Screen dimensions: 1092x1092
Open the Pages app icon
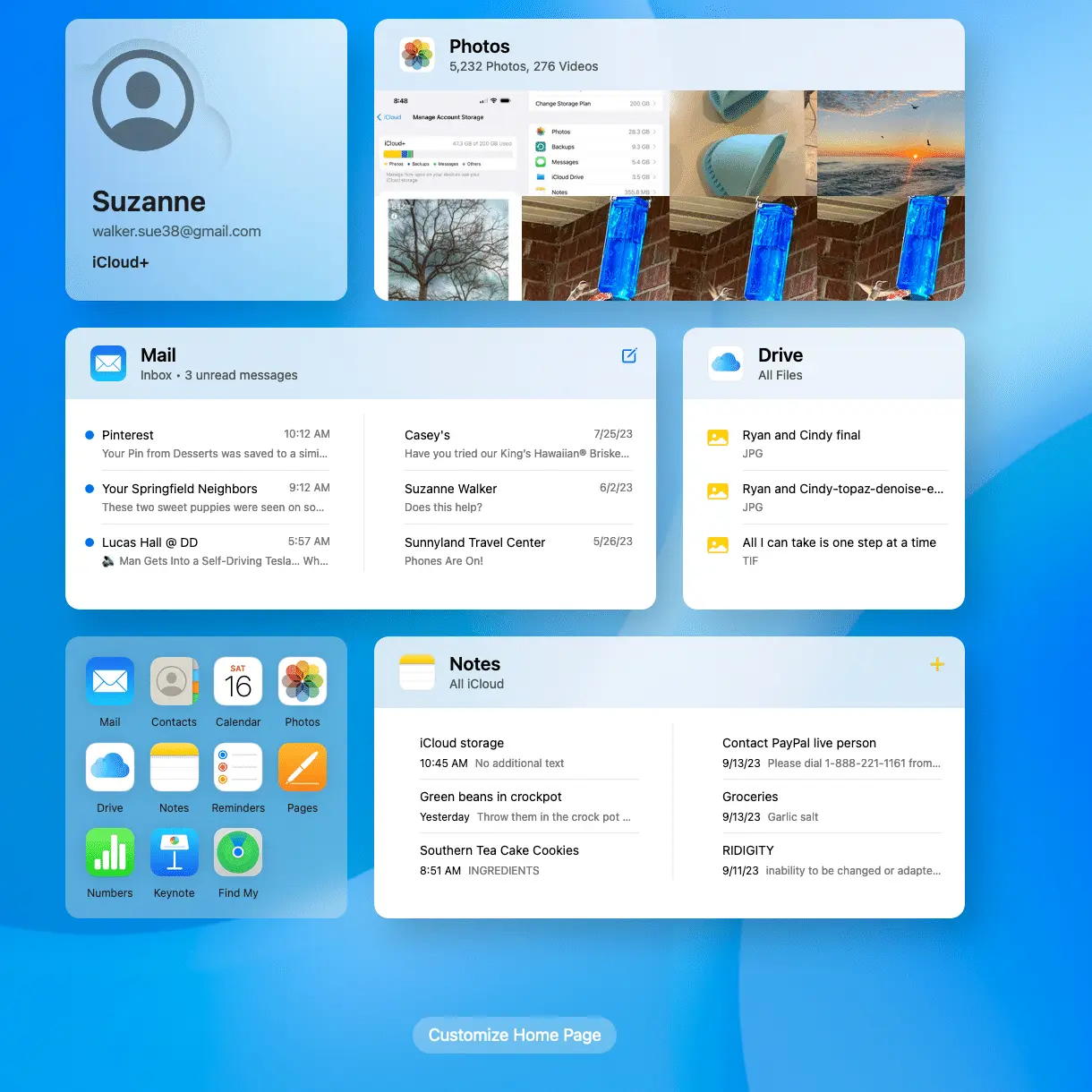[x=302, y=767]
